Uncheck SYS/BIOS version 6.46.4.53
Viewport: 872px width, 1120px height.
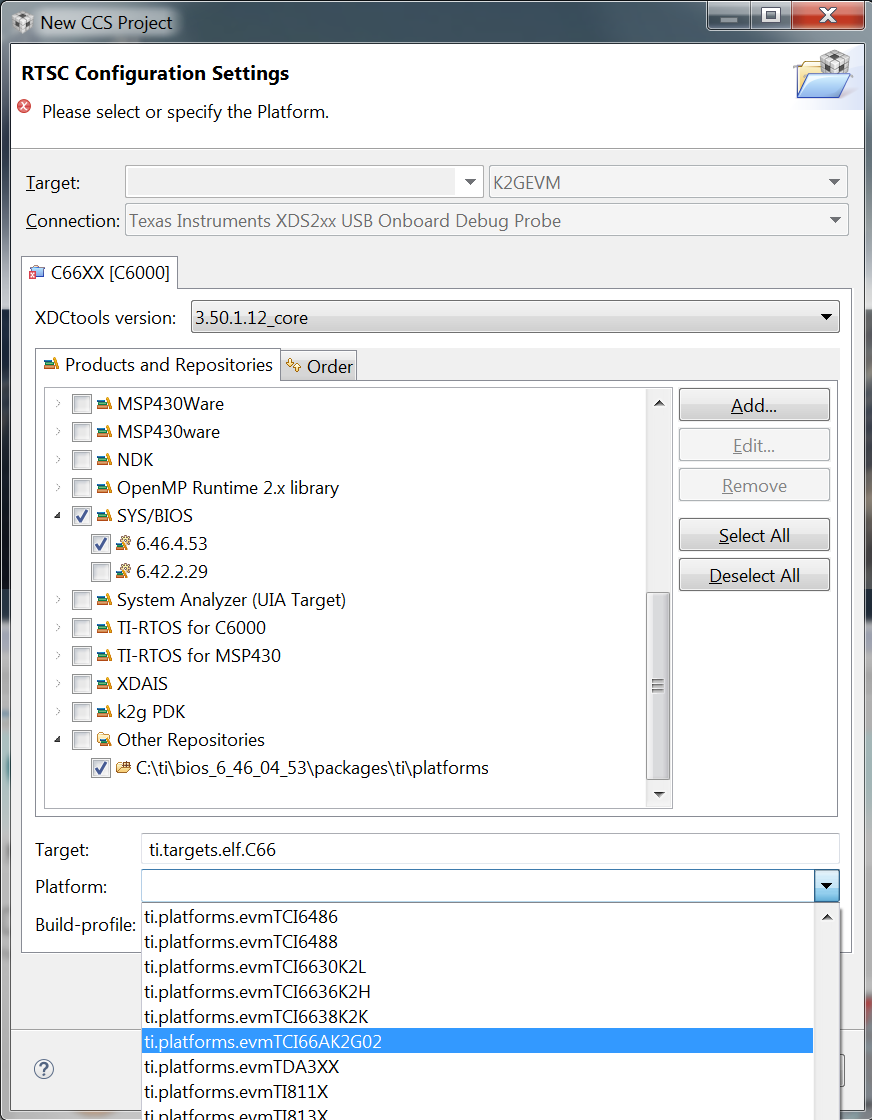[101, 544]
